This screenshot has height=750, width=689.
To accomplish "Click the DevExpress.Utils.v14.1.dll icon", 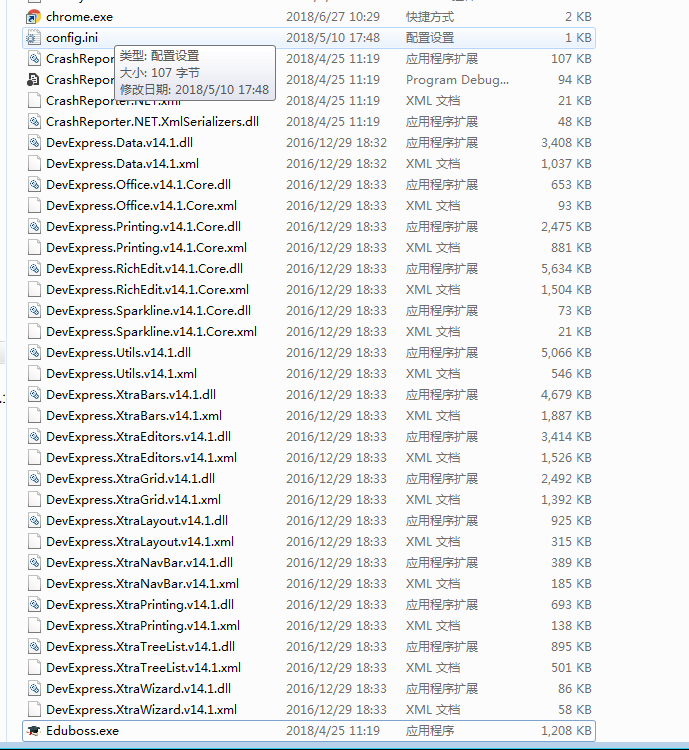I will pos(33,353).
